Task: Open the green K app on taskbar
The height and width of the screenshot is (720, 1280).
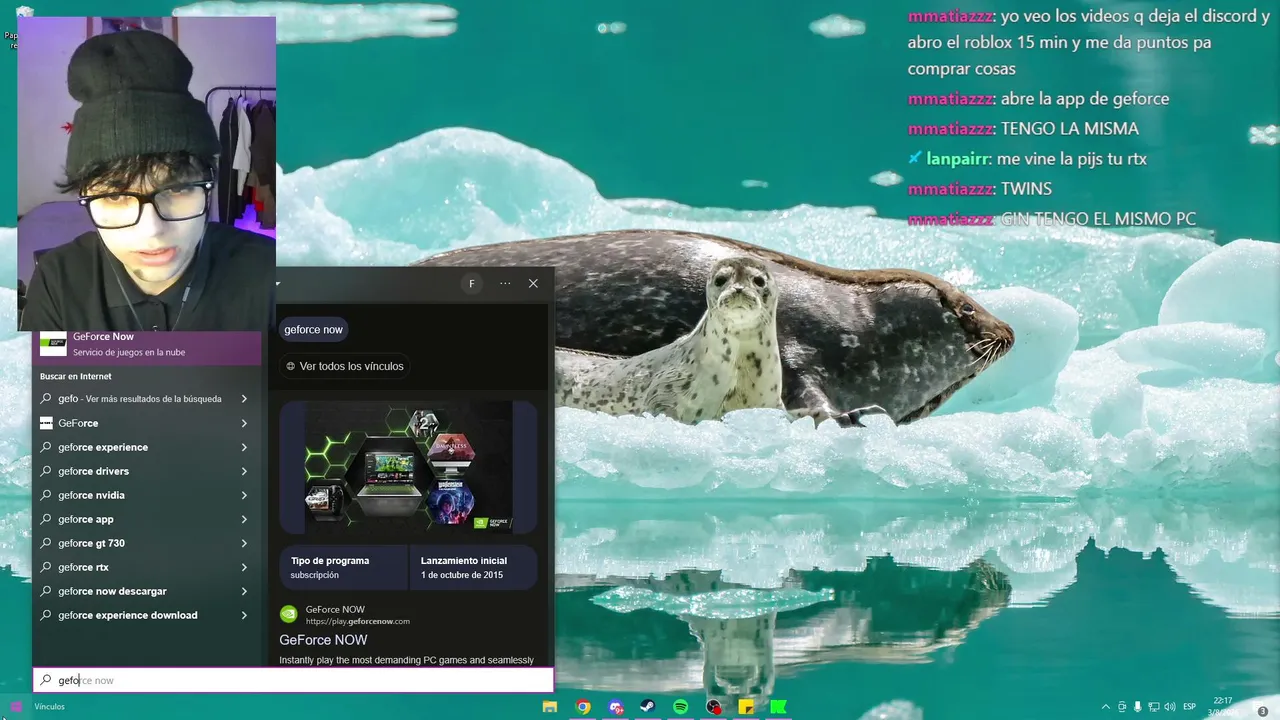Action: [778, 707]
